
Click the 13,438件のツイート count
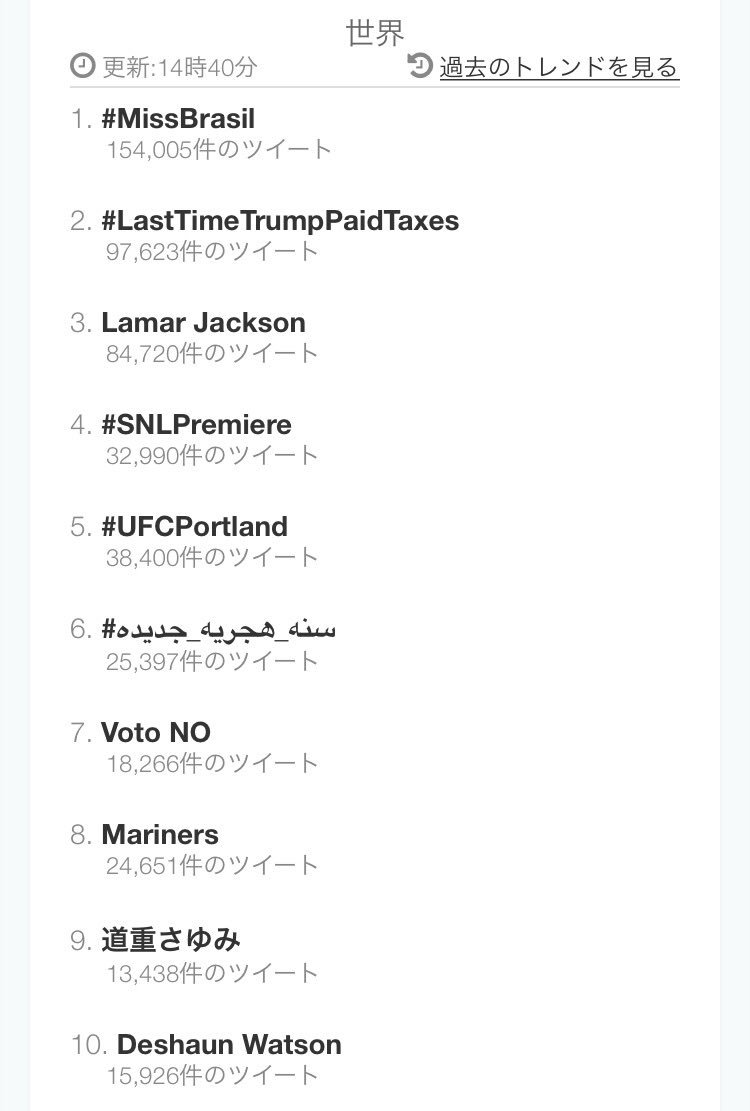[212, 973]
